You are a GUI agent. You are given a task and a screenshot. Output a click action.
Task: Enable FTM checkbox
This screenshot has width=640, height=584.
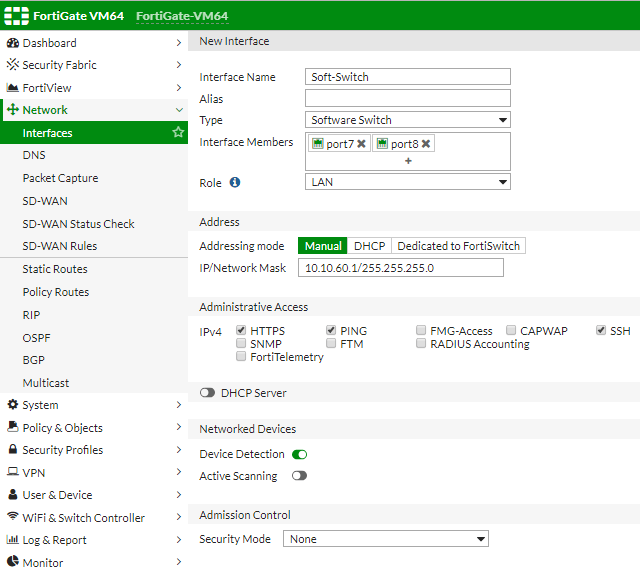click(331, 343)
